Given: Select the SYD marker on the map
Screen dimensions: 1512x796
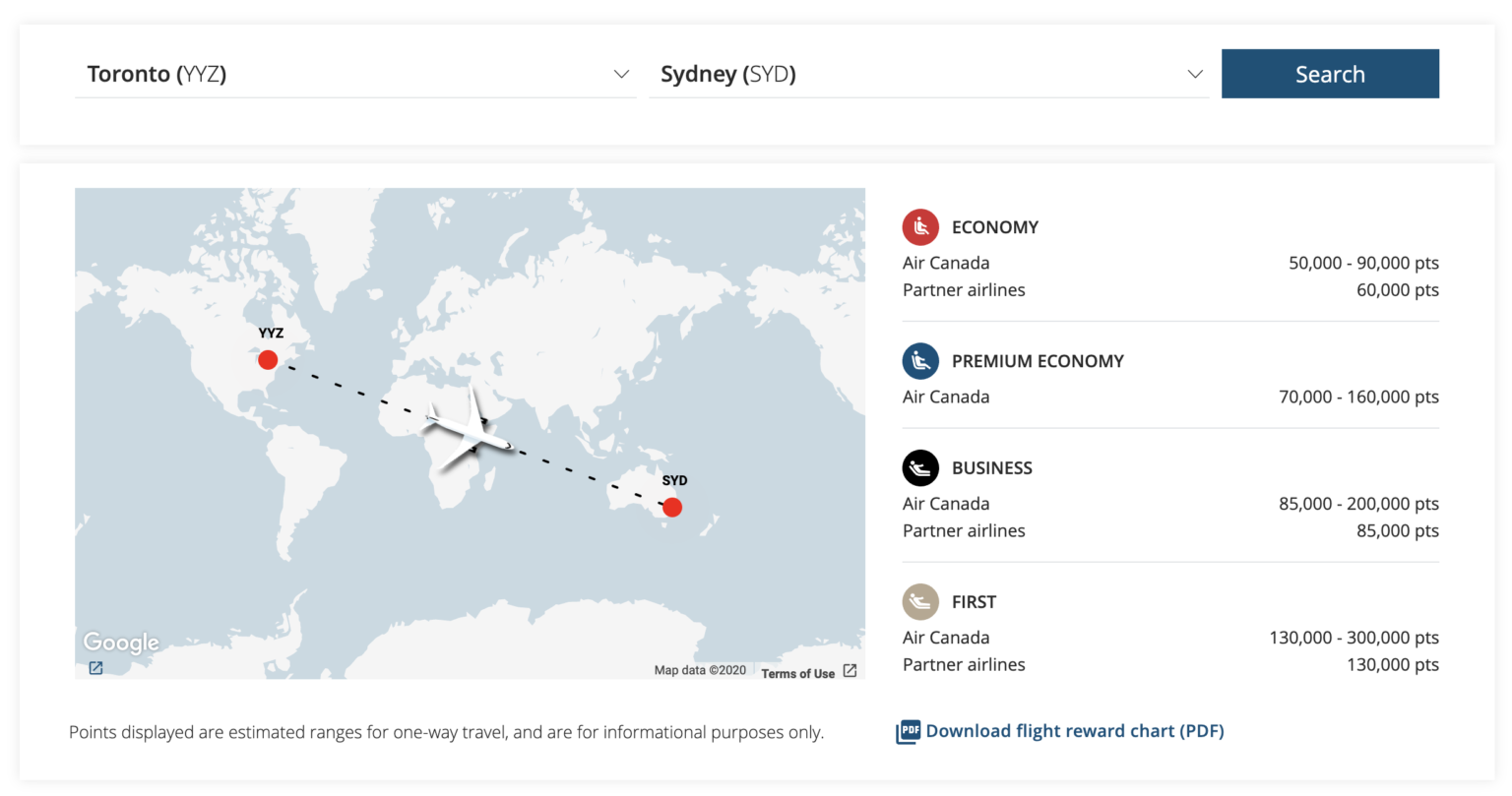Looking at the screenshot, I should 672,508.
